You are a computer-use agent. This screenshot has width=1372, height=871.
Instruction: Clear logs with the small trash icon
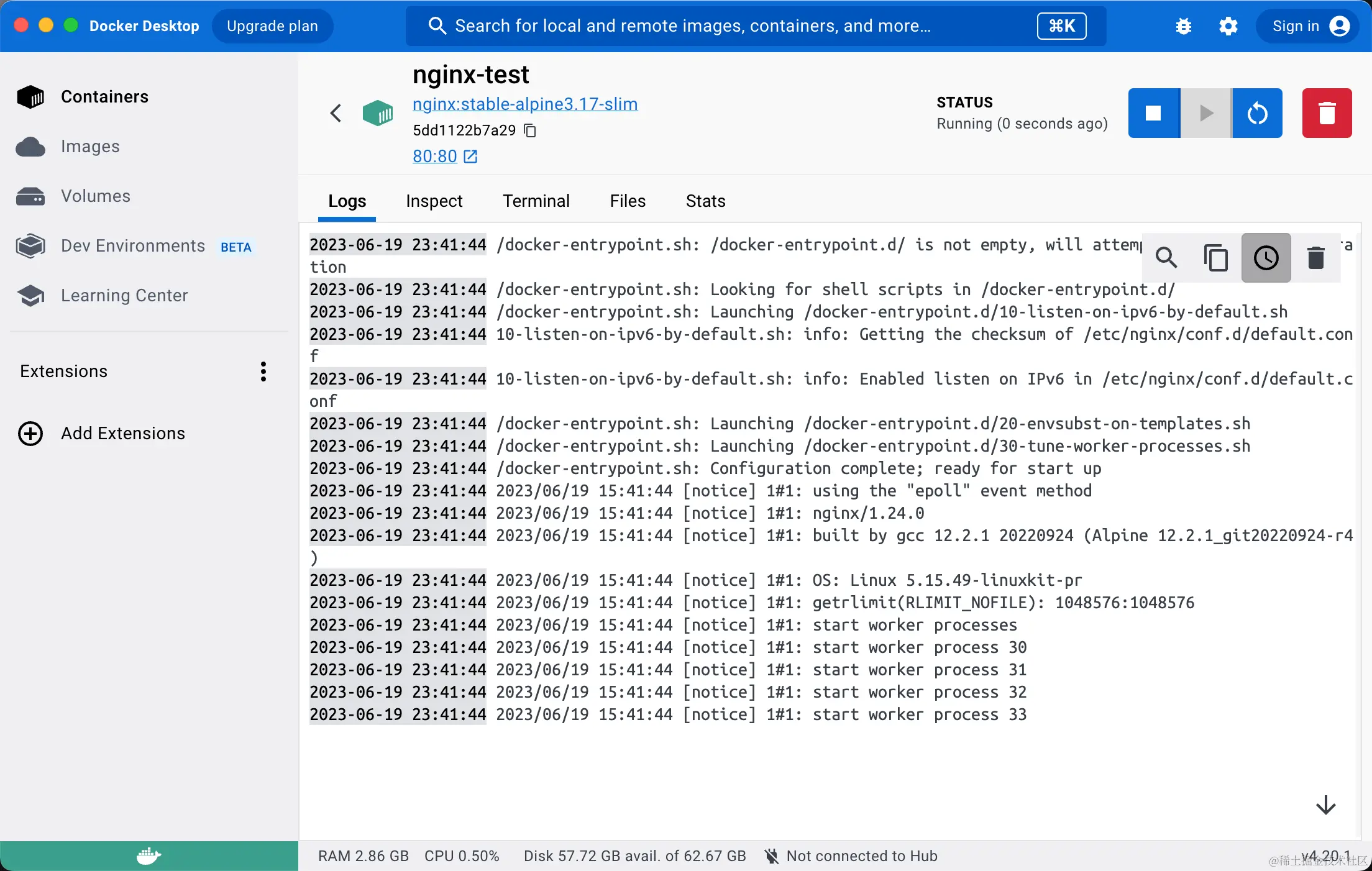tap(1315, 258)
